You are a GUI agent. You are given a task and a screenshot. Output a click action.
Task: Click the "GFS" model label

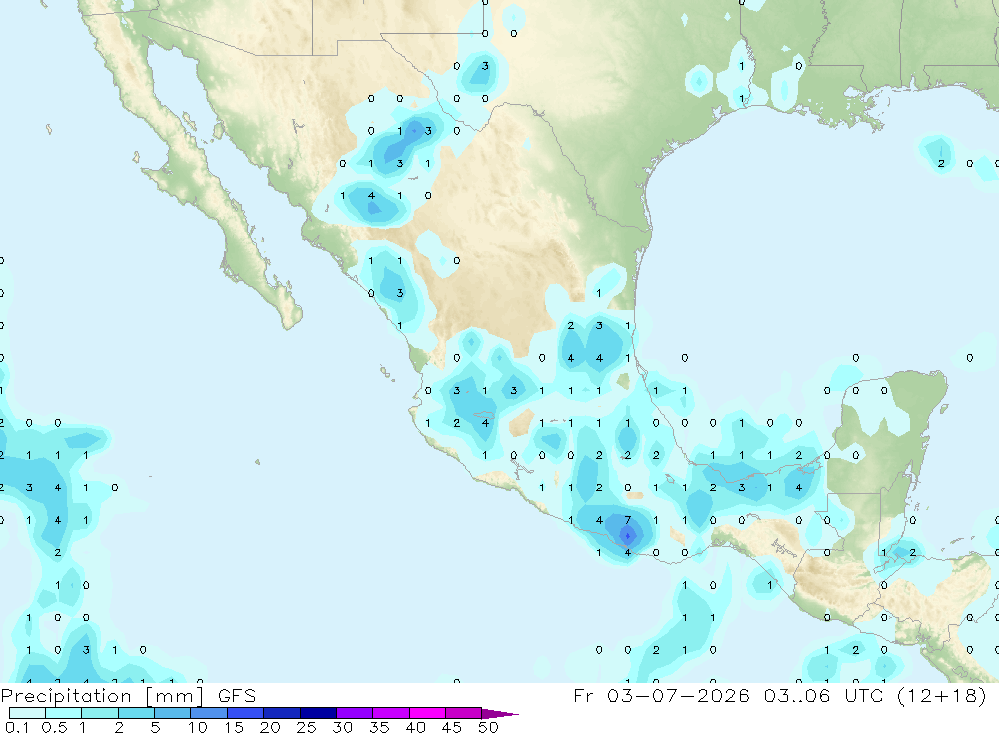(237, 695)
